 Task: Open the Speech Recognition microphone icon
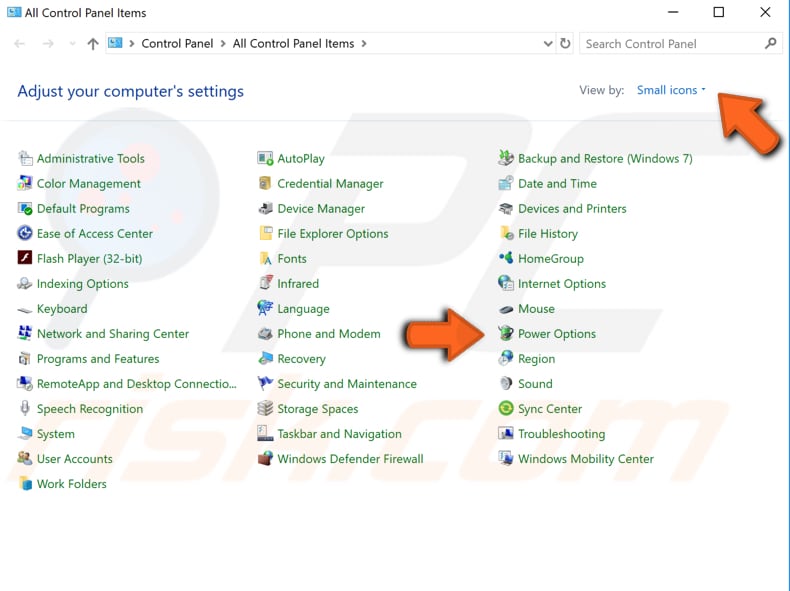(25, 409)
